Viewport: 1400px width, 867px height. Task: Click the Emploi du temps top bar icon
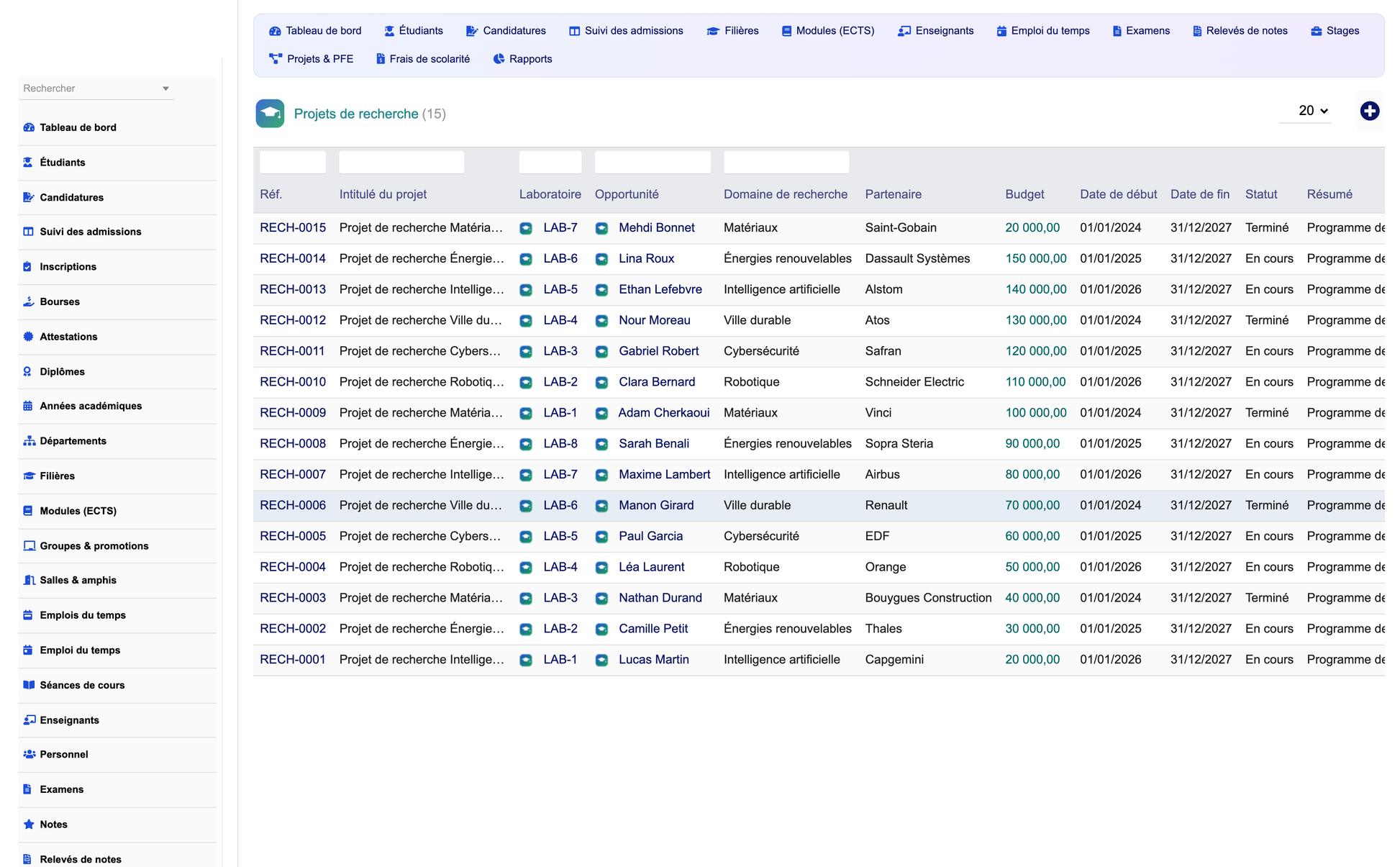pos(1001,31)
